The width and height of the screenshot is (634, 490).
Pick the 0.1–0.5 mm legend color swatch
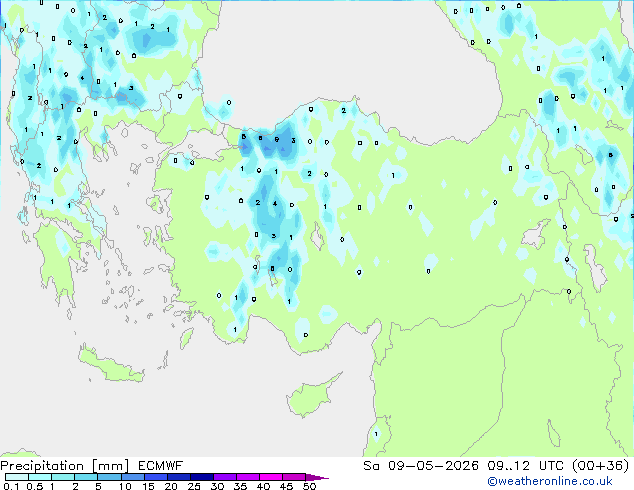[x=17, y=477]
